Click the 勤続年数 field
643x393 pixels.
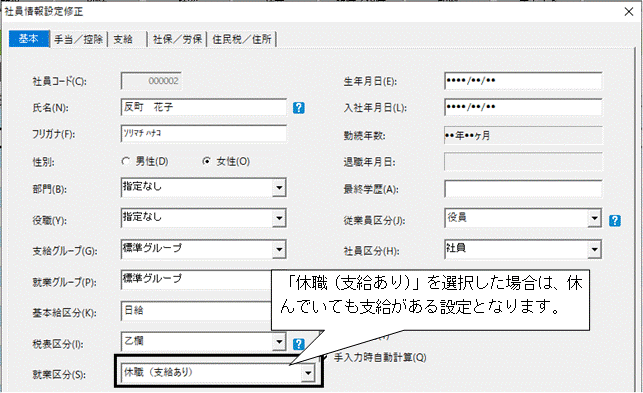pyautogui.click(x=523, y=135)
